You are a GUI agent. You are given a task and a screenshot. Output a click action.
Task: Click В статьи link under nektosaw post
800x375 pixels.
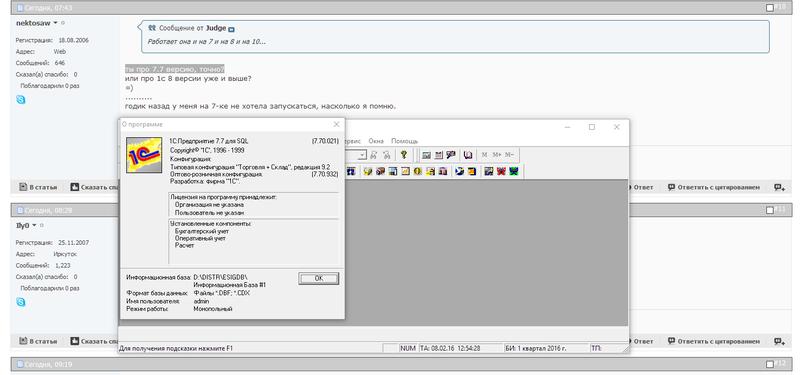pyautogui.click(x=38, y=187)
